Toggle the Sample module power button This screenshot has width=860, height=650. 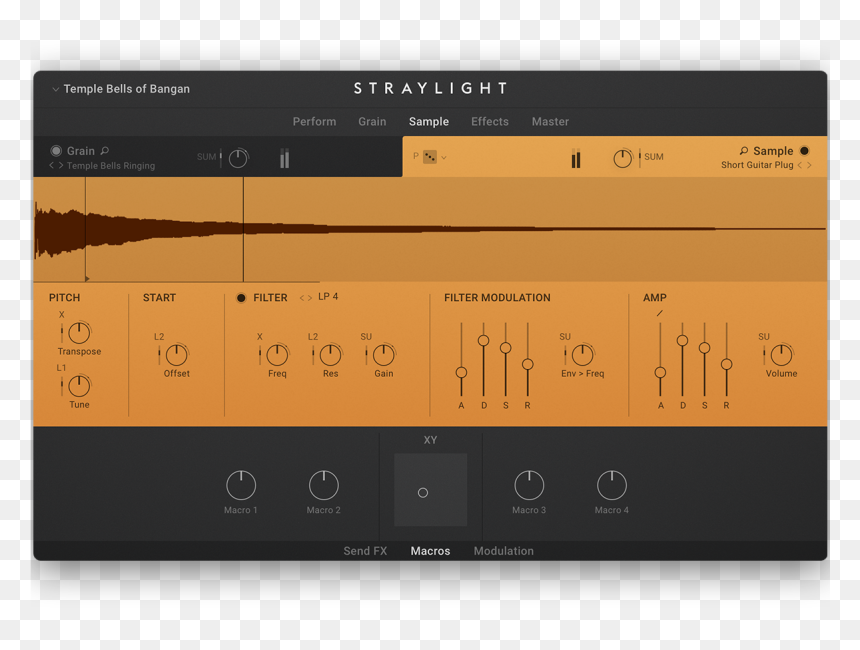[805, 151]
